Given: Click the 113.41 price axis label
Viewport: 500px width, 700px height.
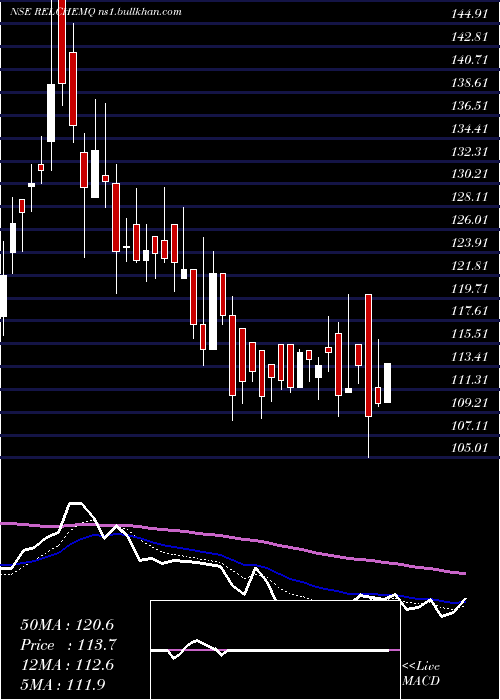Looking at the screenshot, I should pos(469,357).
